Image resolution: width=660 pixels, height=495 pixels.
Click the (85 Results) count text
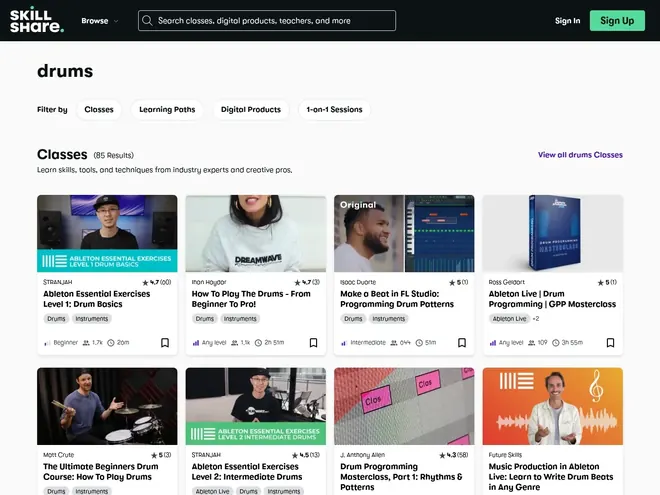point(114,155)
